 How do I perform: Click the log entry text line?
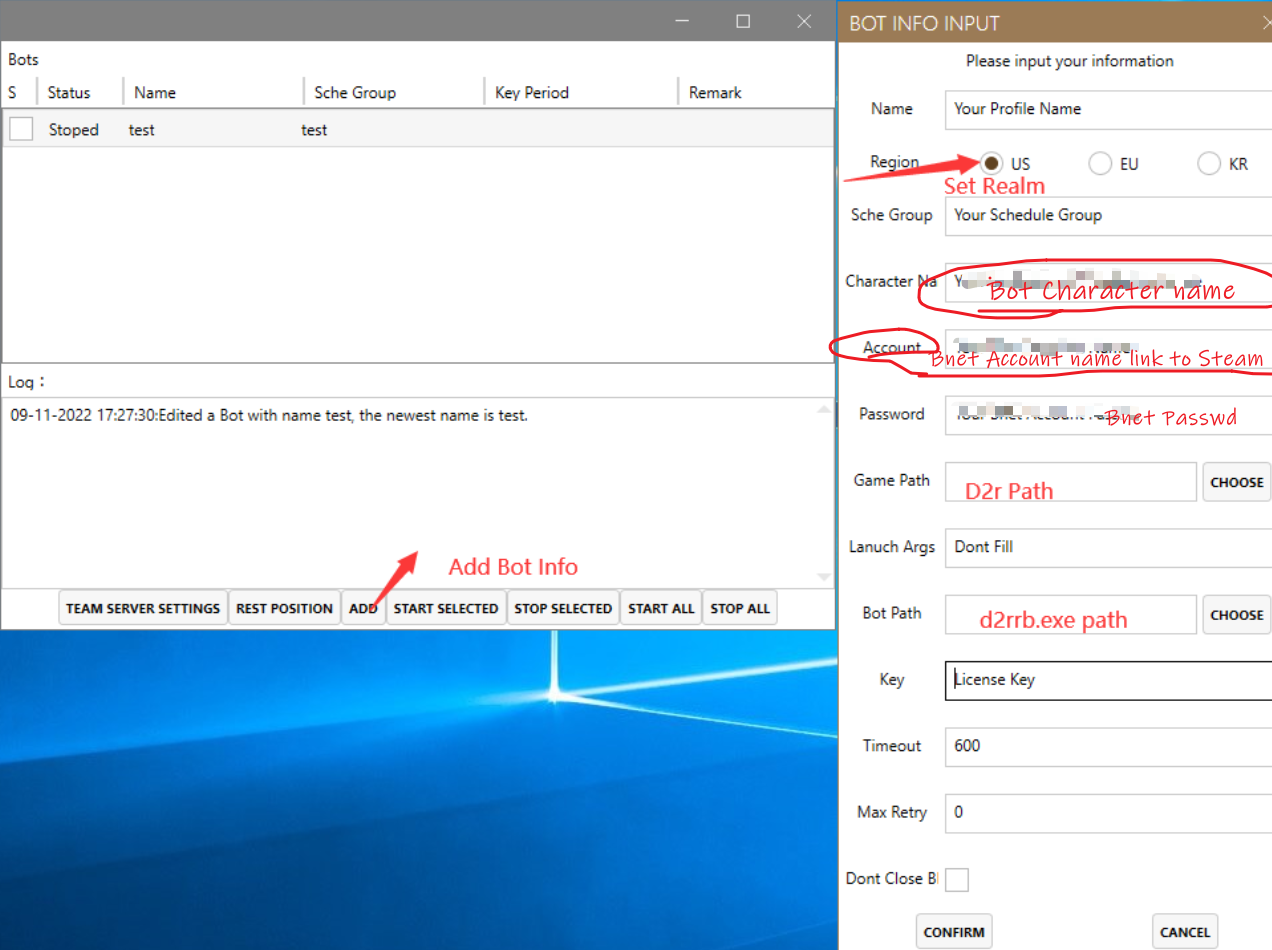(269, 415)
